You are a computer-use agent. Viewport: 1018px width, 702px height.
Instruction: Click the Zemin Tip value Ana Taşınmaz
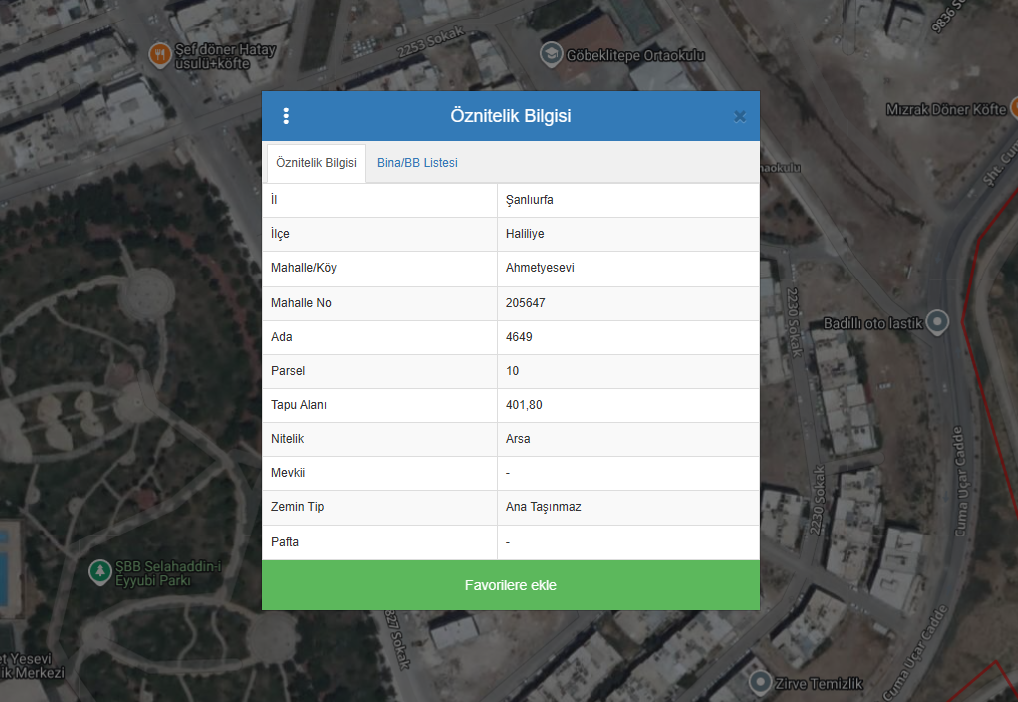point(544,507)
